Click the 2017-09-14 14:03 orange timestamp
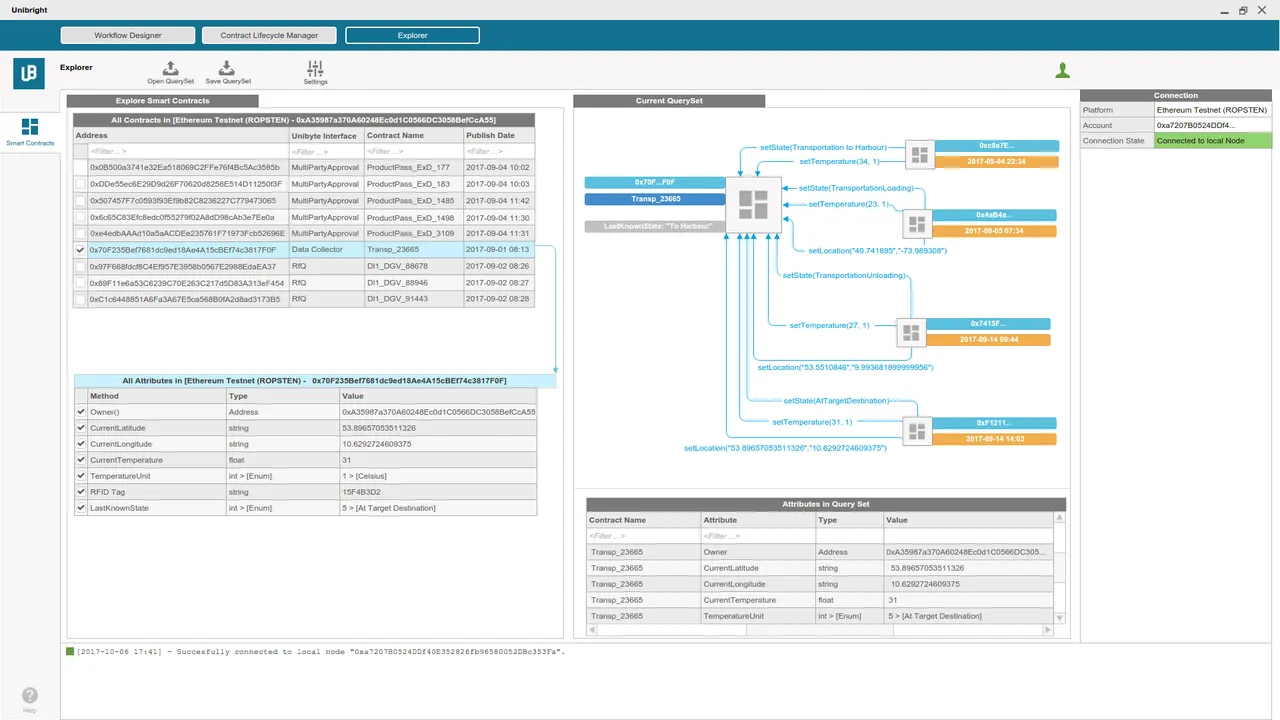 tap(995, 439)
